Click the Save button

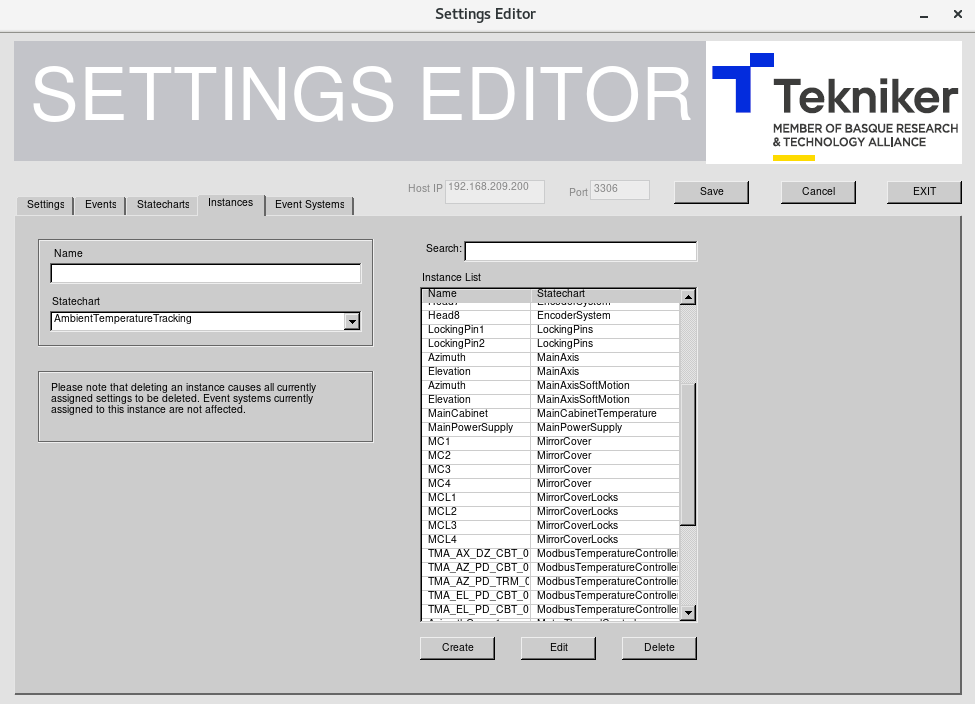click(x=711, y=192)
